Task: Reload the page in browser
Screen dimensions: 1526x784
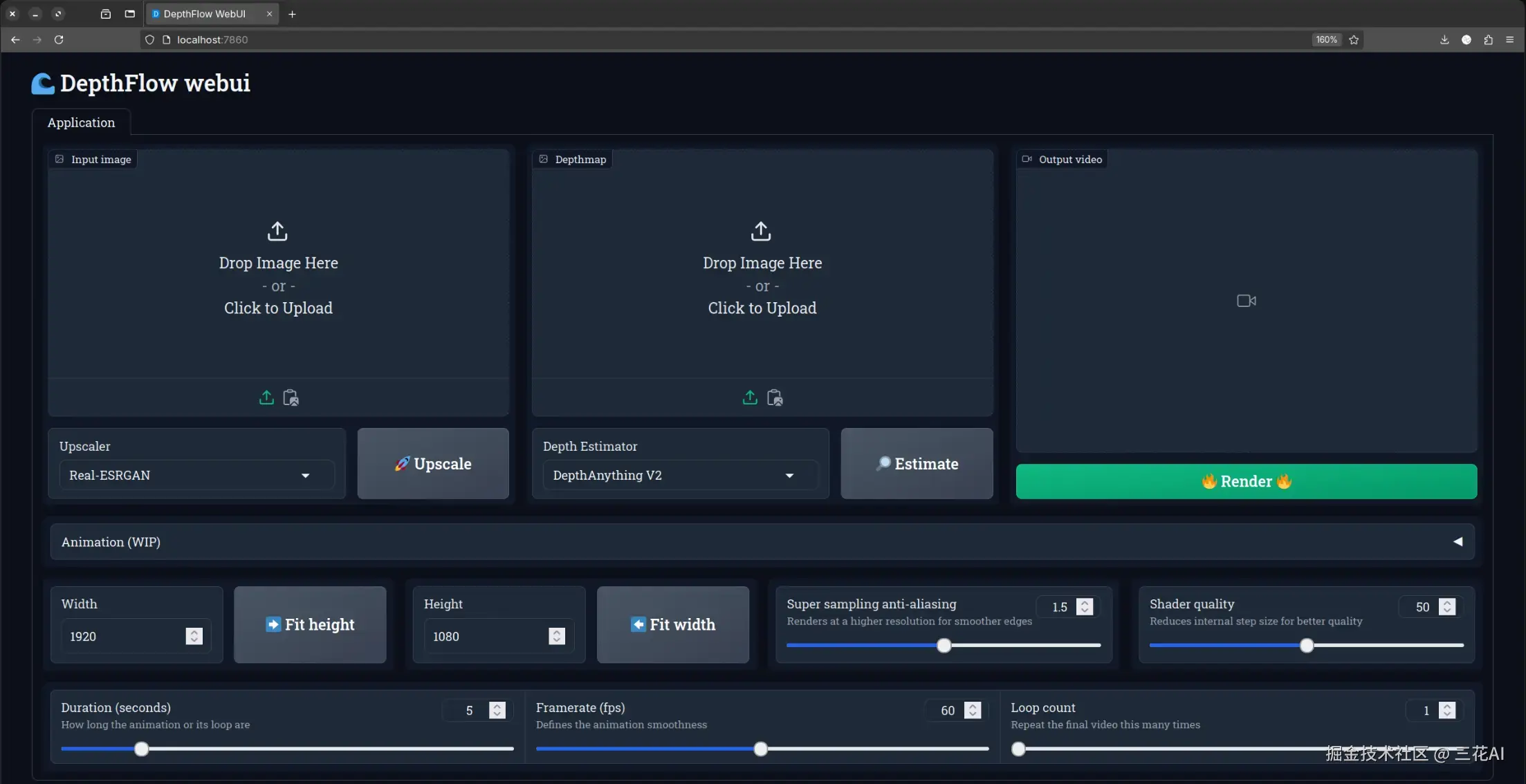Action: tap(59, 39)
